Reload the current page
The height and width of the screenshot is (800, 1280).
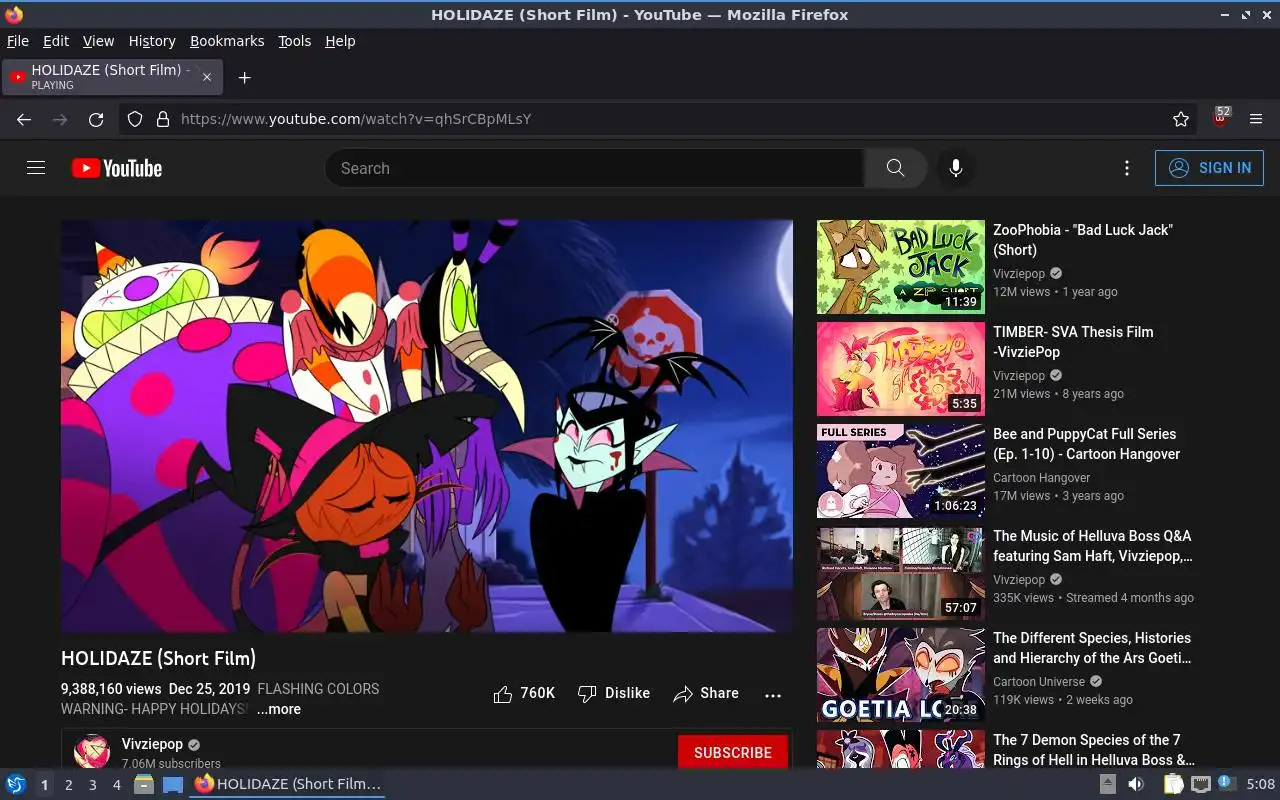96,119
